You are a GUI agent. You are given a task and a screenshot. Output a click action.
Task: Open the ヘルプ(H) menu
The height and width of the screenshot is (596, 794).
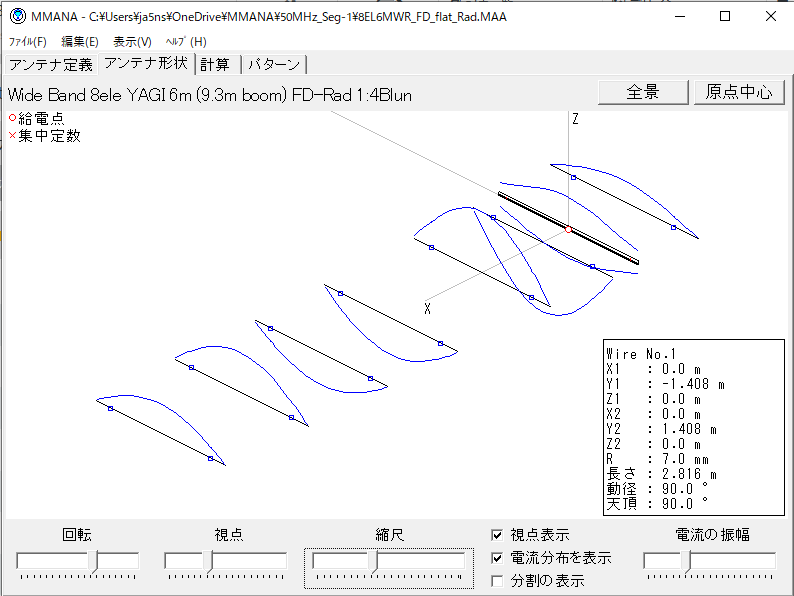pos(186,42)
